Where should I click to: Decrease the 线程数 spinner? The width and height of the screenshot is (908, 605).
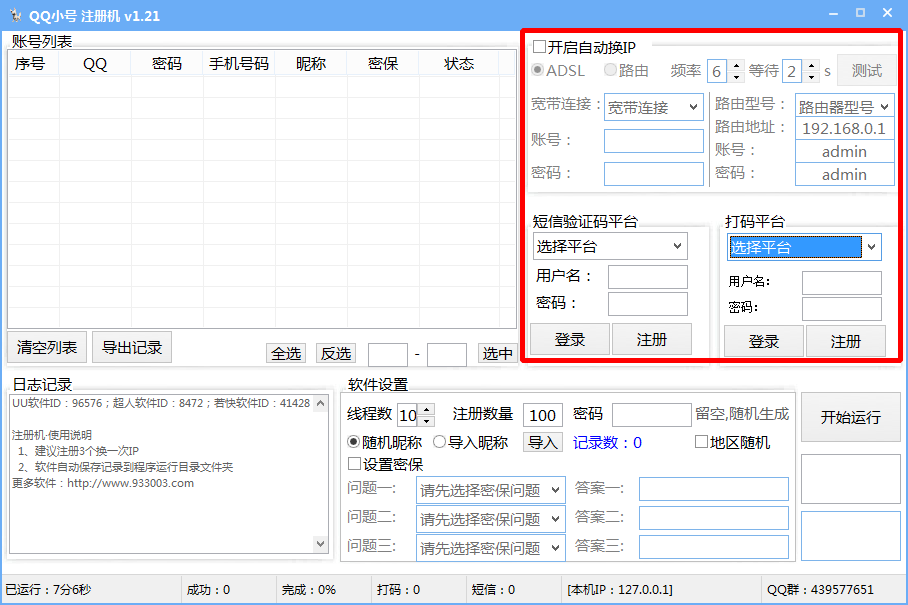point(426,421)
